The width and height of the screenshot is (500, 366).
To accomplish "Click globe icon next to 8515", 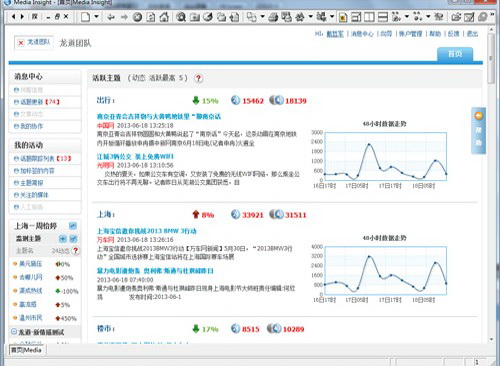I will 235,329.
